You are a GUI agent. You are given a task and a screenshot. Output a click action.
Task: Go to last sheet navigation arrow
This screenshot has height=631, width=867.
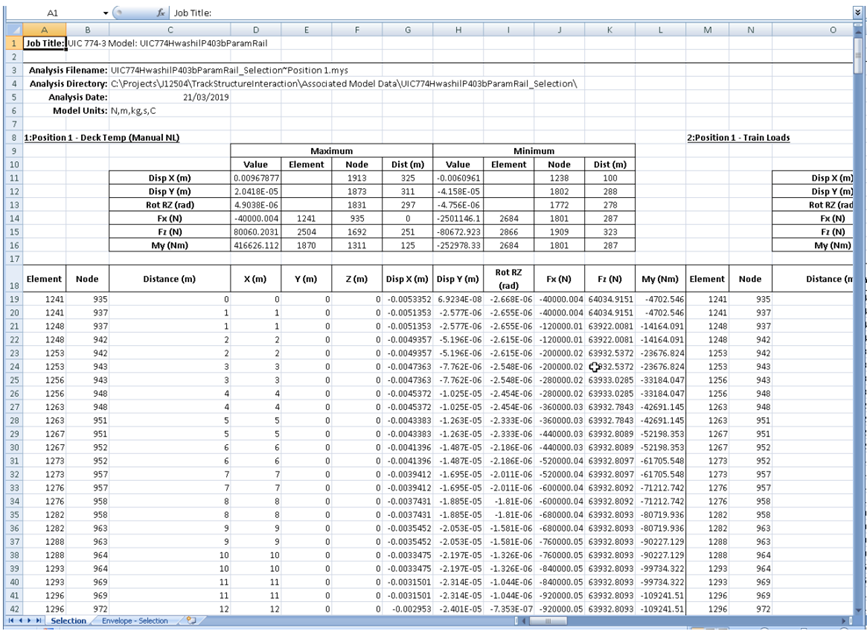[x=40, y=621]
